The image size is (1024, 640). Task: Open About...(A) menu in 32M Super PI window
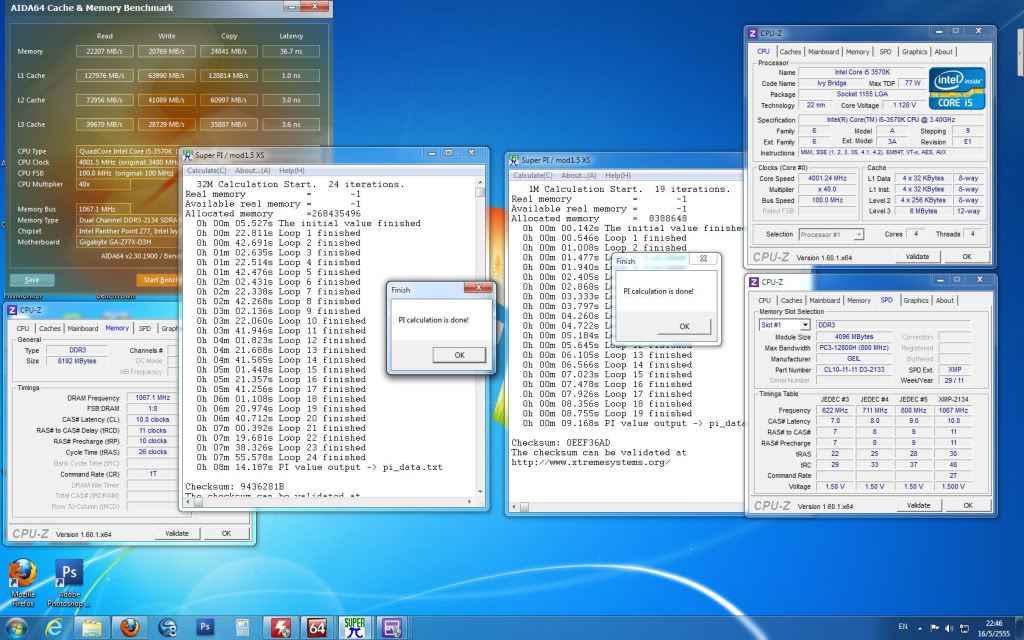(x=253, y=170)
